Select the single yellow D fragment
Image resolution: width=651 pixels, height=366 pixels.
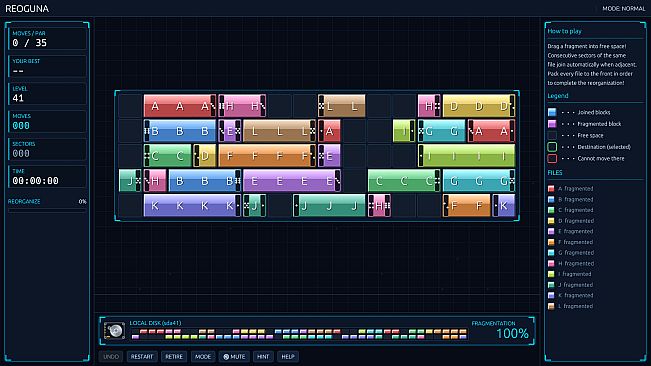click(205, 156)
